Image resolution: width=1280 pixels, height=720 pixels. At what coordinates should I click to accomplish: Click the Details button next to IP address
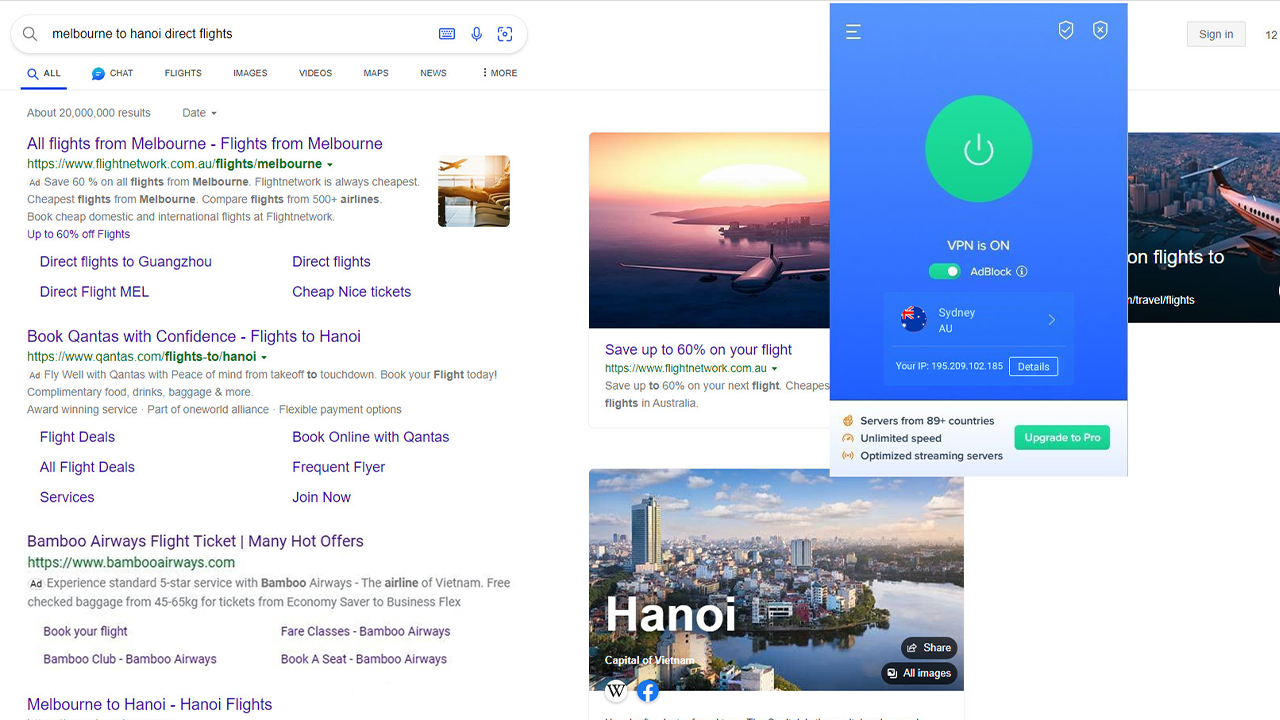(1033, 367)
